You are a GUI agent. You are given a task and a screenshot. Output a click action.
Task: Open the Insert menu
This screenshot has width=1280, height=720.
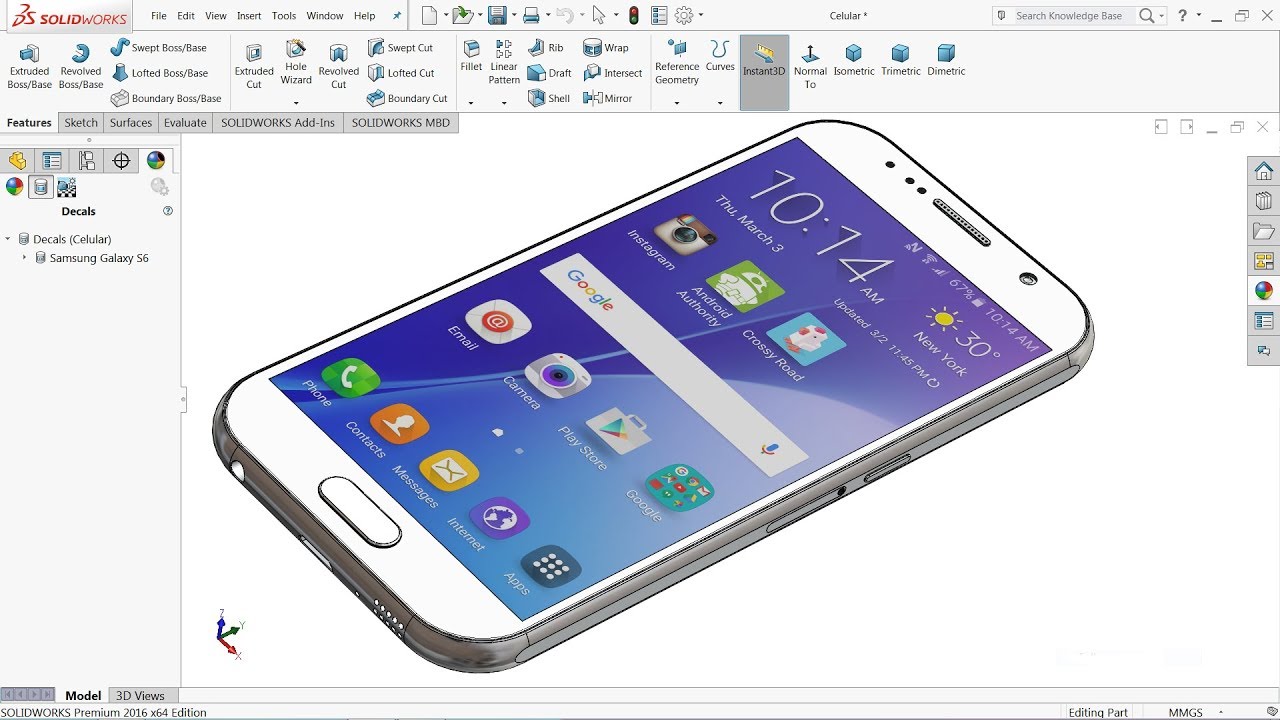pyautogui.click(x=249, y=16)
